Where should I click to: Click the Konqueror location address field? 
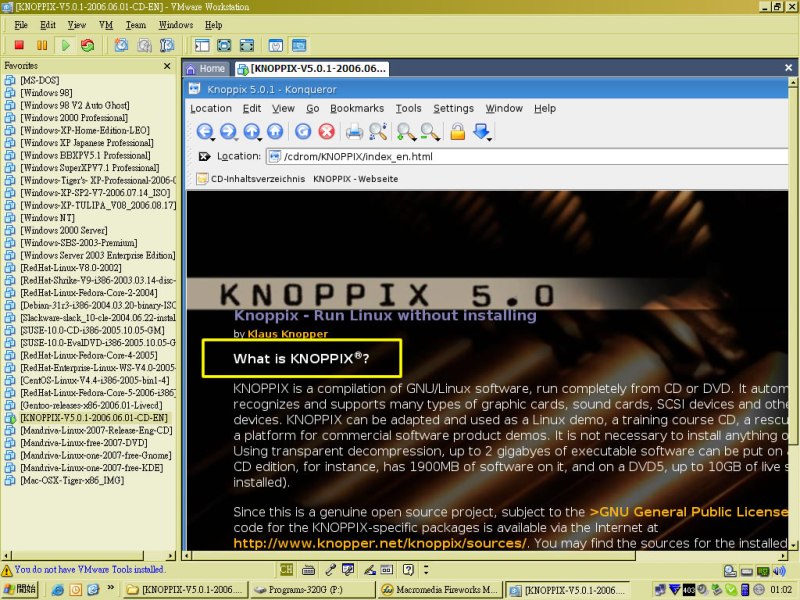click(x=528, y=157)
